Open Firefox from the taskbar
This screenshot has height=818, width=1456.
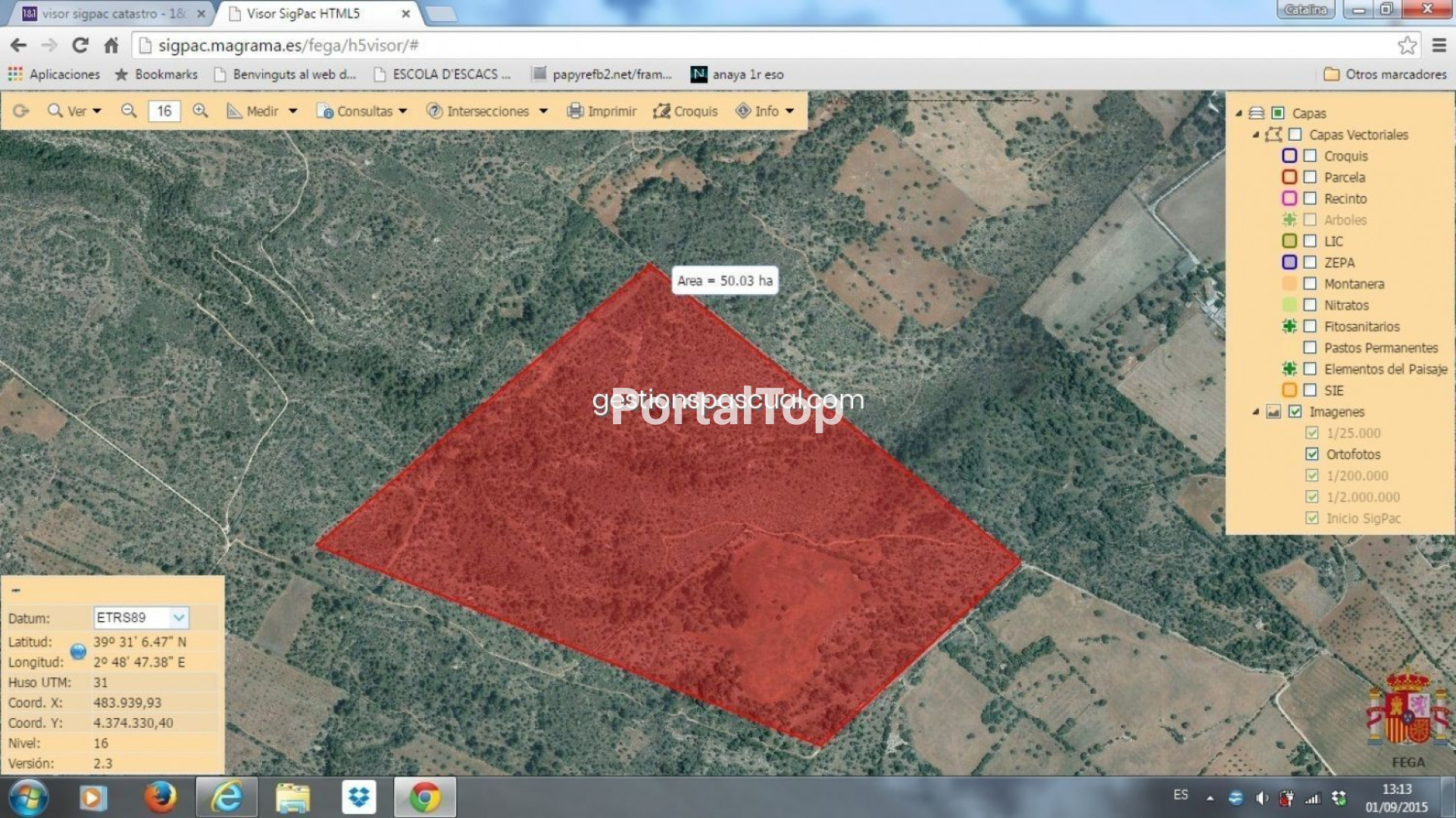point(160,797)
